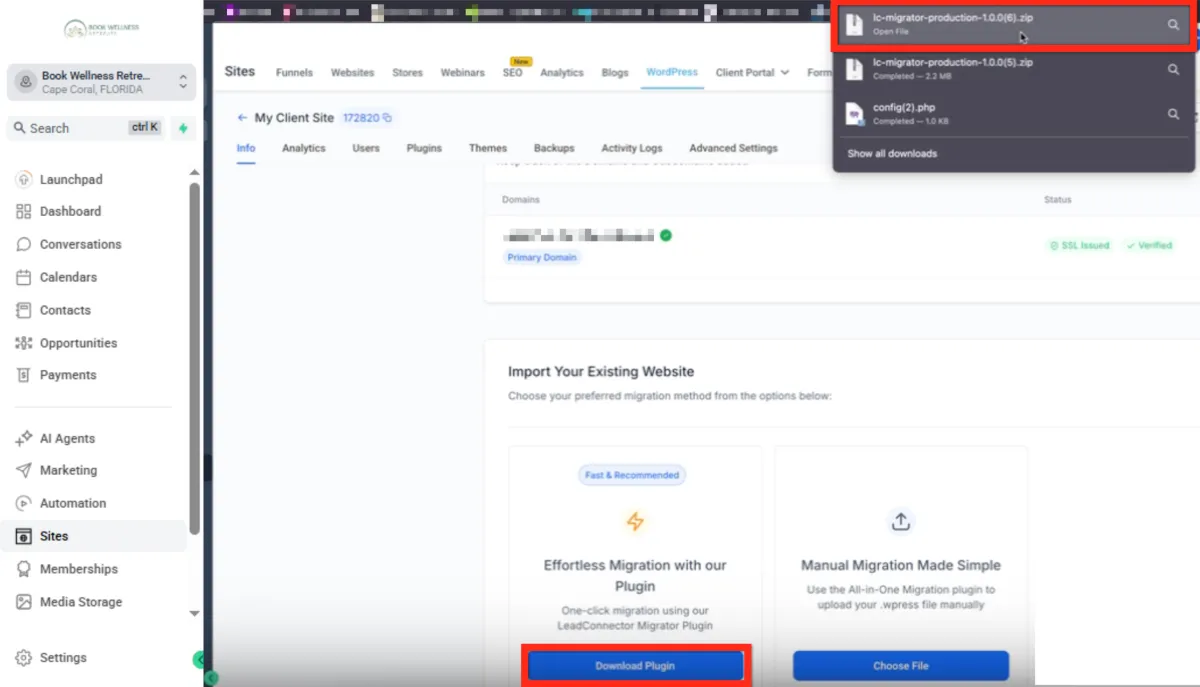Viewport: 1200px width, 687px height.
Task: Show config(2).php in folder
Action: 1173,114
